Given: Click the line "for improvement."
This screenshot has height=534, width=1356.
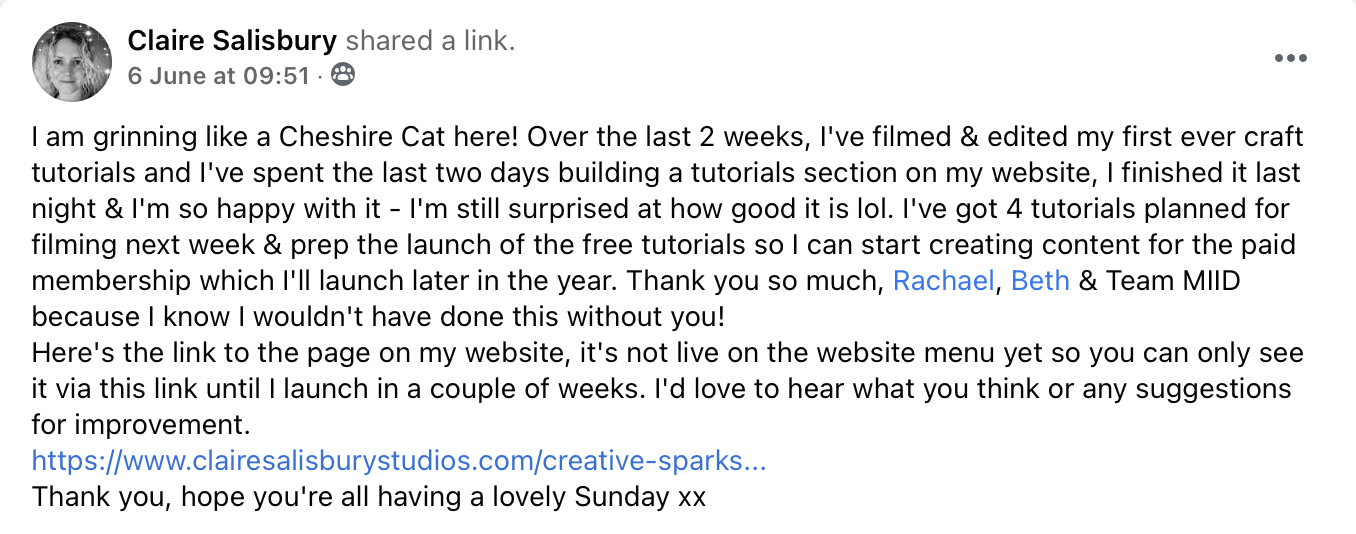Looking at the screenshot, I should [x=139, y=425].
